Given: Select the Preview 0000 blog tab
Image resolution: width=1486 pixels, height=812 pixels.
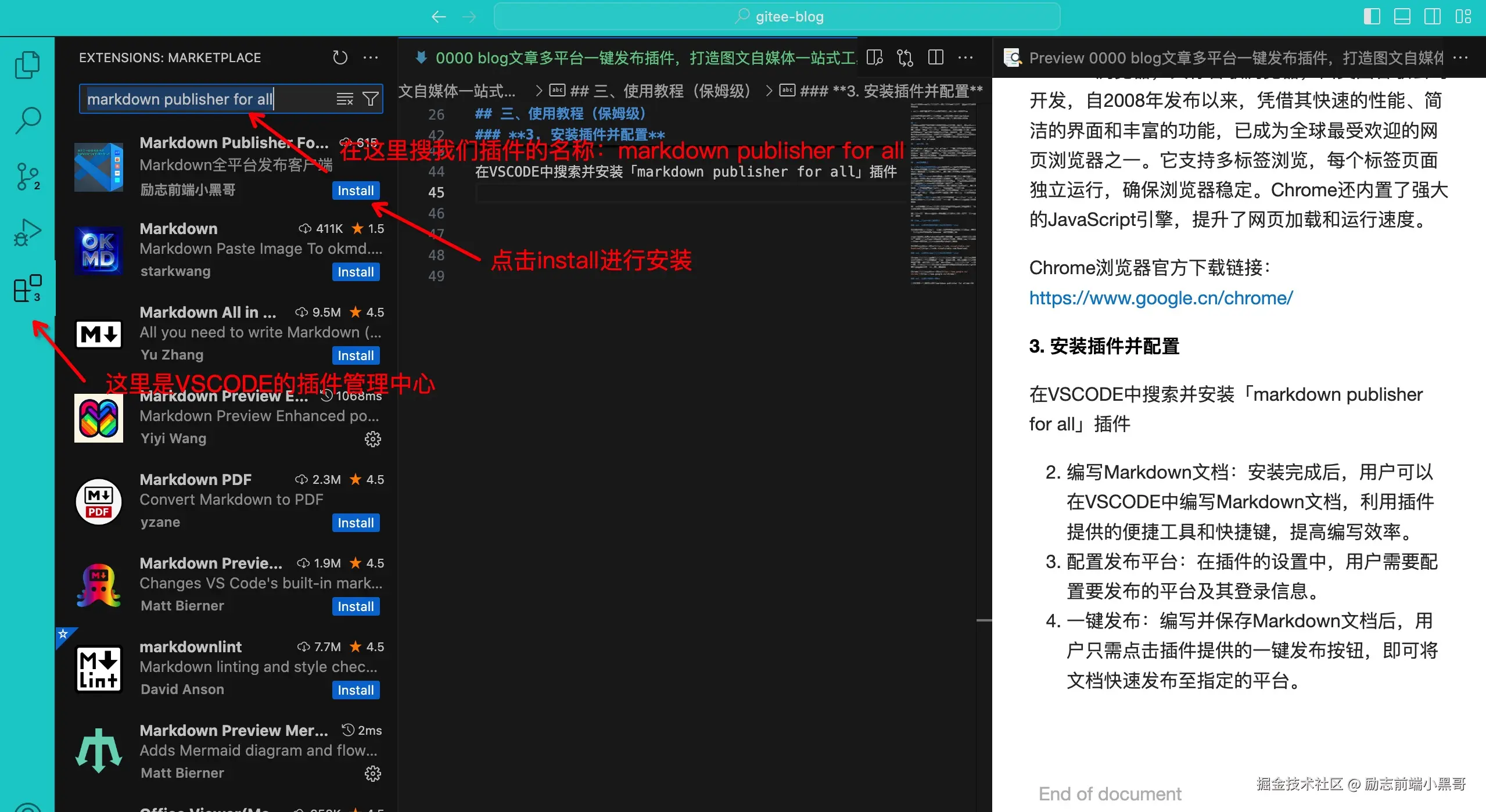Looking at the screenshot, I should pos(1220,58).
